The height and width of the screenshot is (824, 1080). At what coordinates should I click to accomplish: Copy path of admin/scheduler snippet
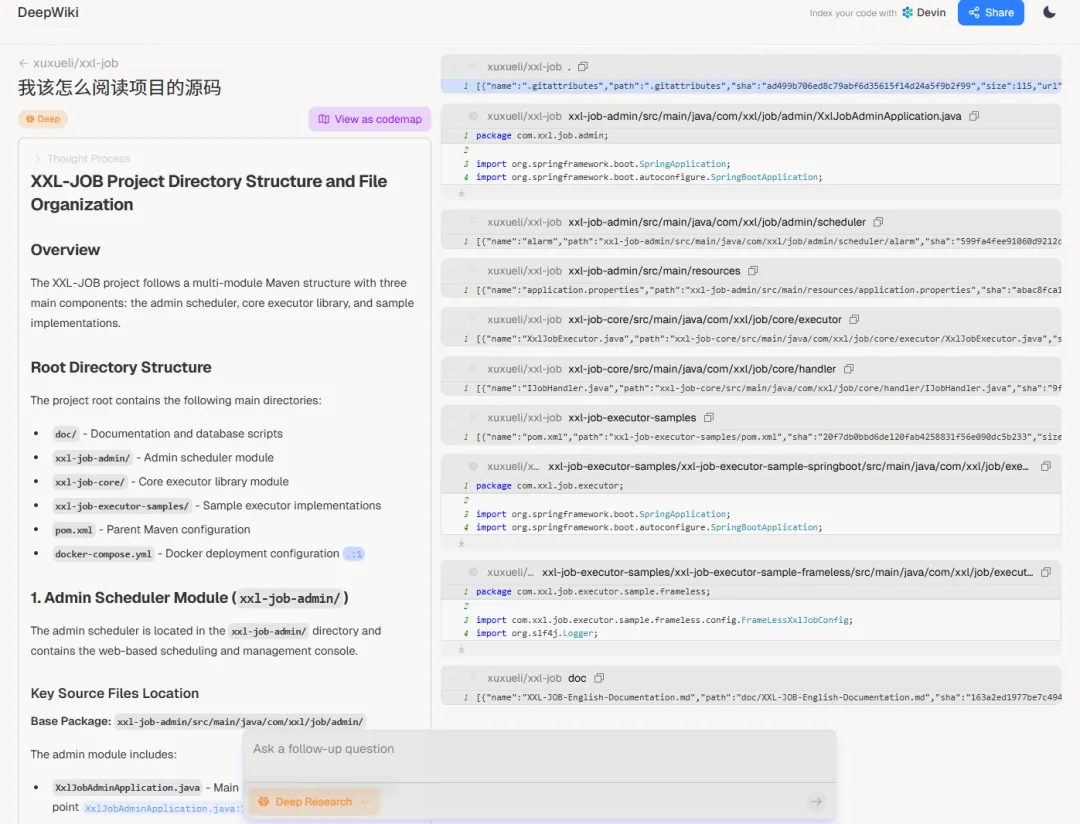point(878,222)
